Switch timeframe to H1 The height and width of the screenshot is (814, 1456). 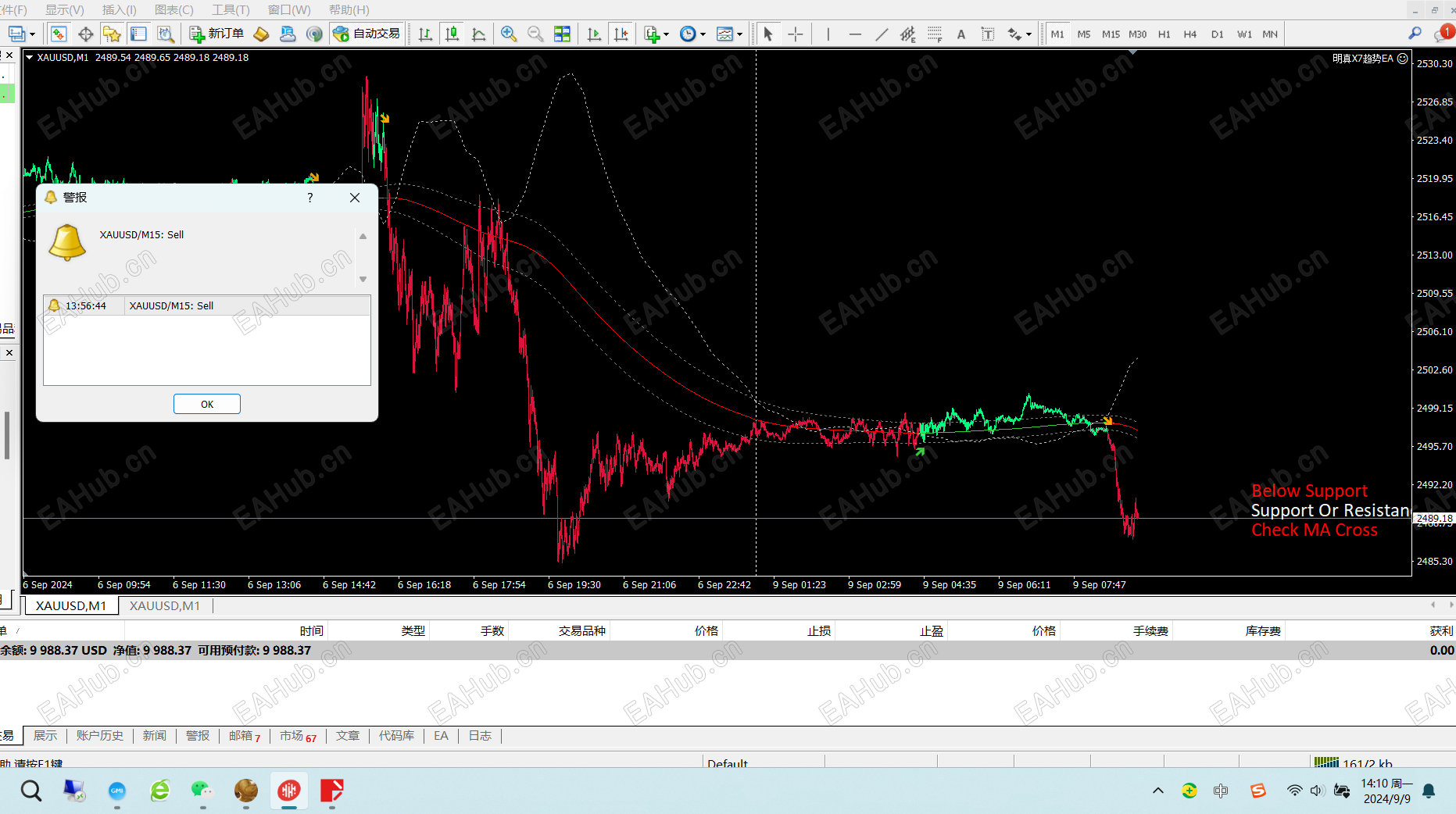pyautogui.click(x=1164, y=34)
